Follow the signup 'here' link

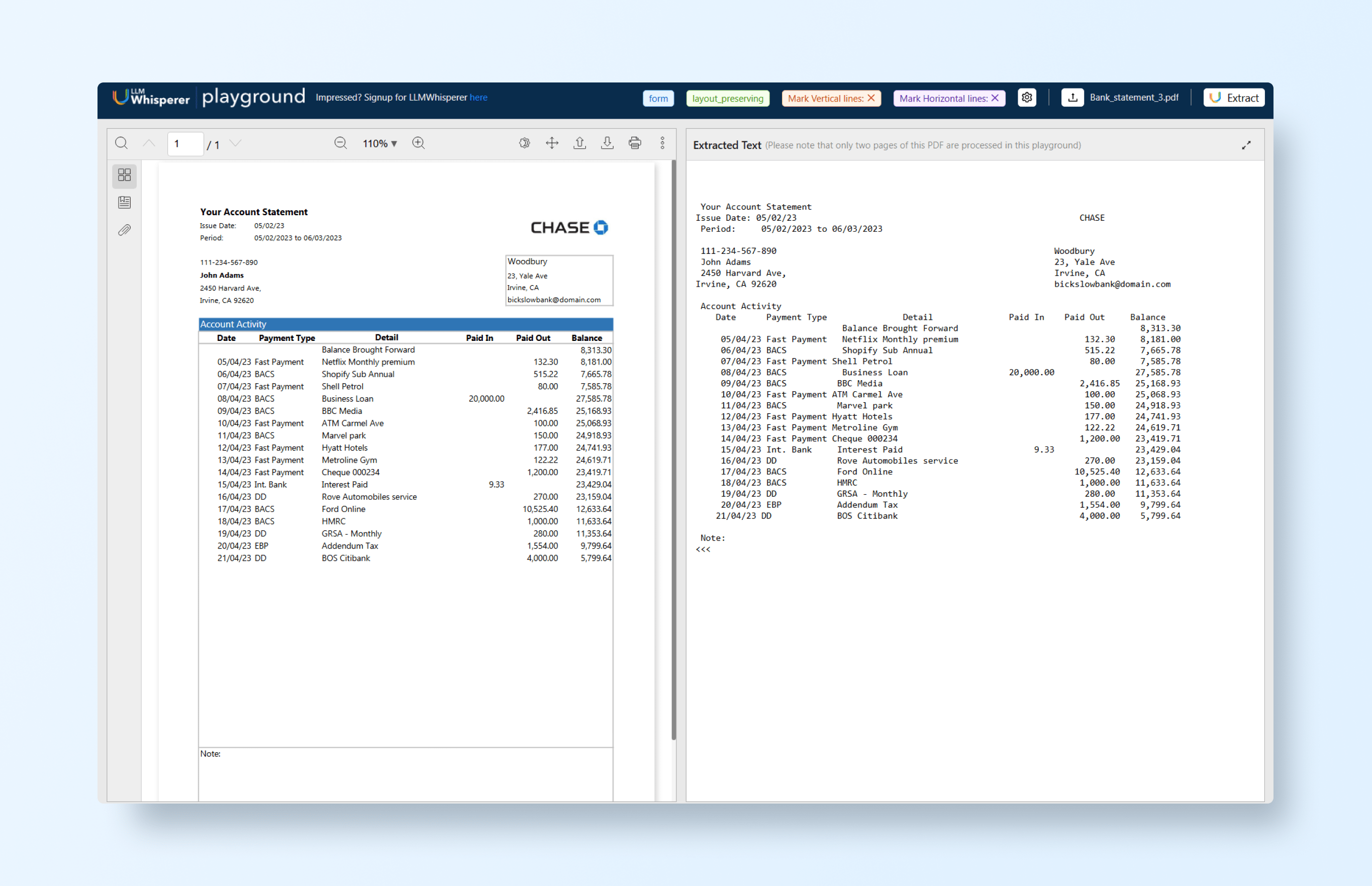478,98
